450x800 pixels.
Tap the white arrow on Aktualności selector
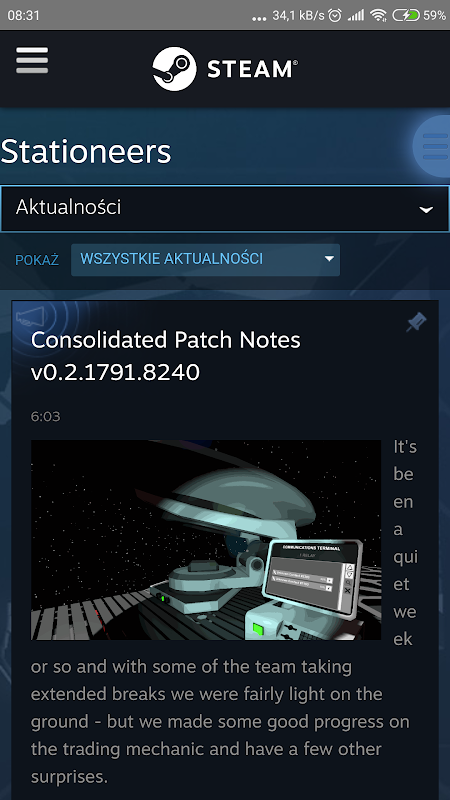[426, 210]
